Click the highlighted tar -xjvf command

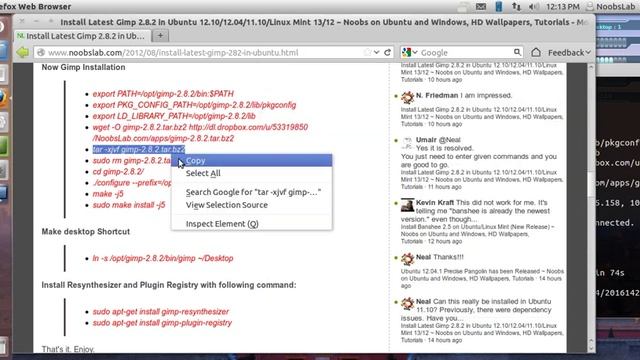click(x=139, y=149)
